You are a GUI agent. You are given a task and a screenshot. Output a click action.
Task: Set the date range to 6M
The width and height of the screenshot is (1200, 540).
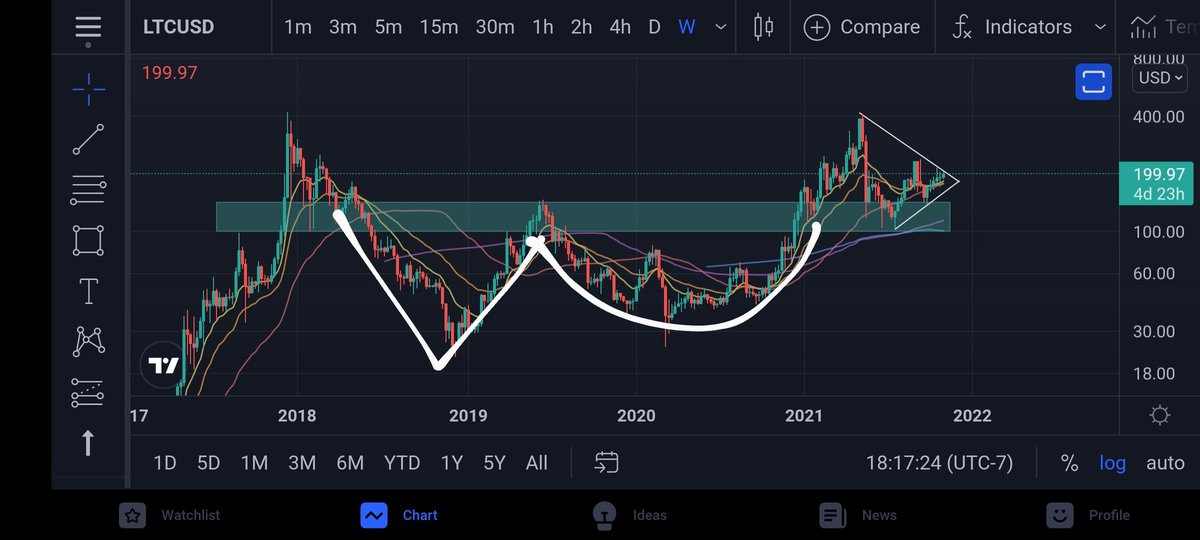tap(350, 462)
